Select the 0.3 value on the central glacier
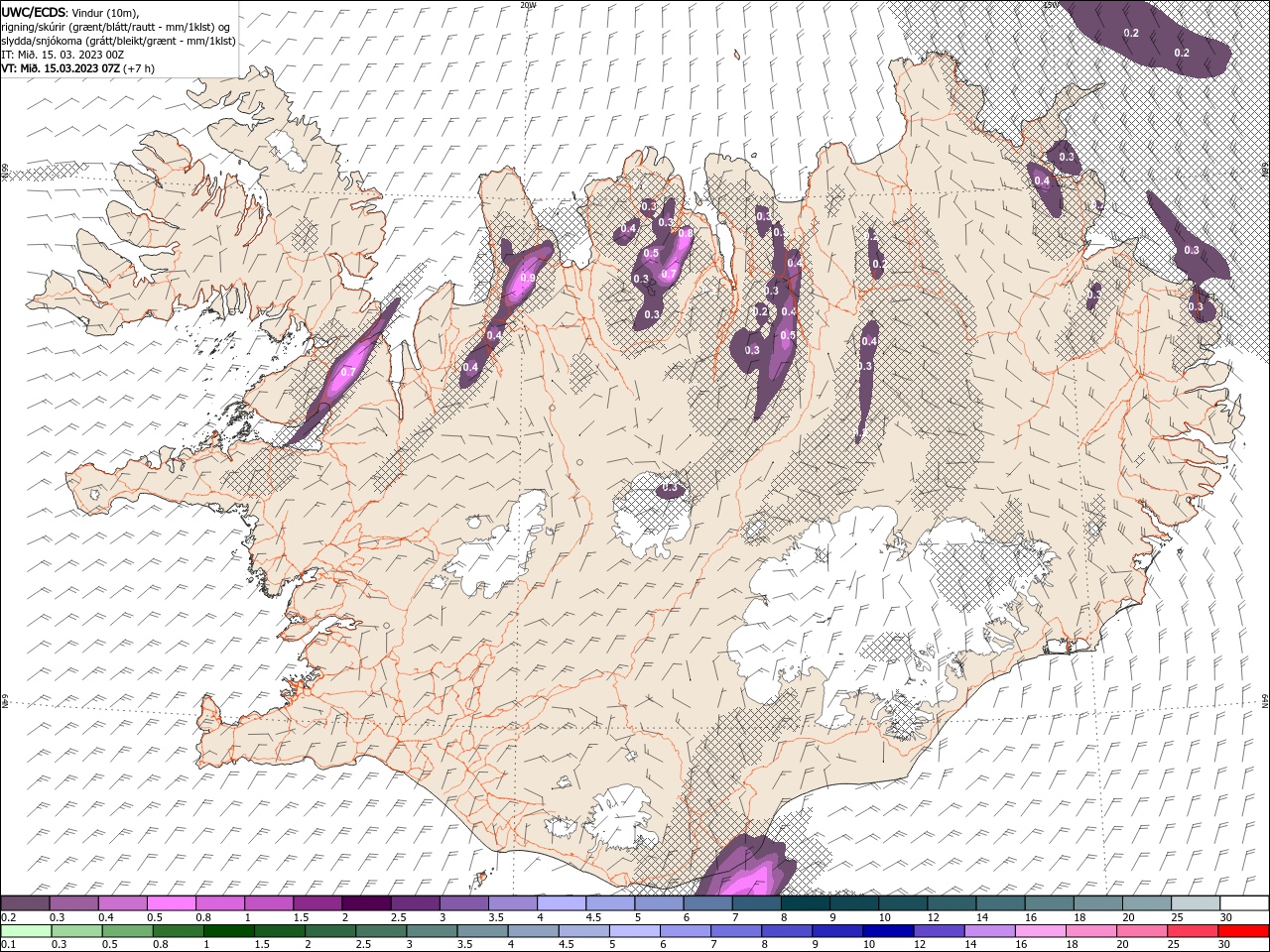The image size is (1270, 952). (670, 487)
